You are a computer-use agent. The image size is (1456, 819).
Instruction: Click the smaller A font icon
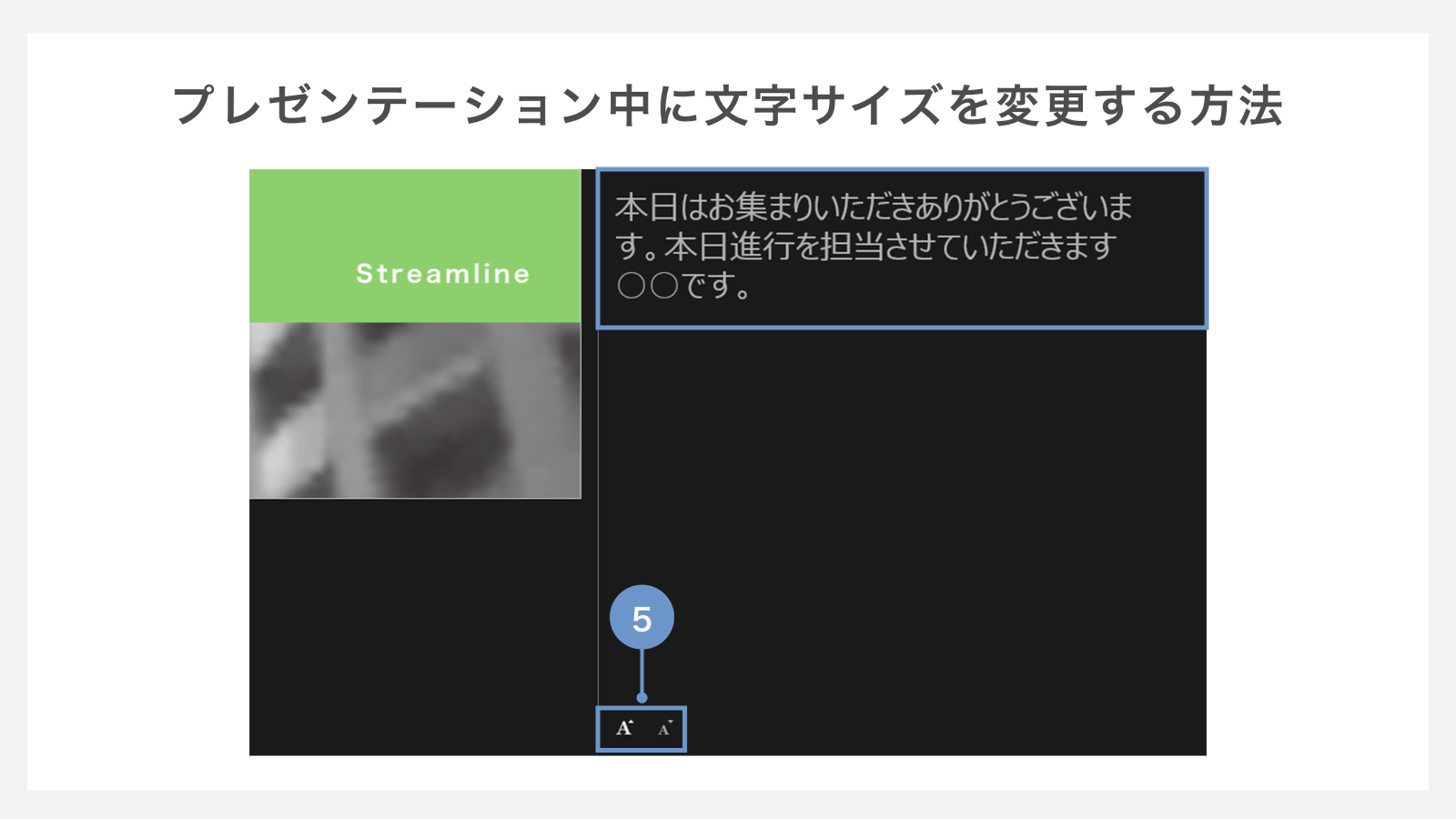coord(663,727)
